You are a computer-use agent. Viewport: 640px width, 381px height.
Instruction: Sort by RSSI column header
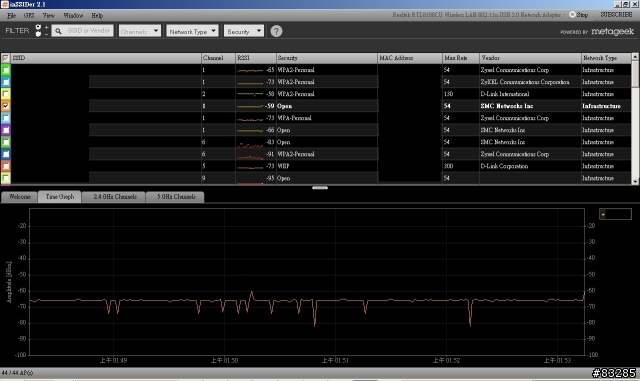[x=256, y=58]
